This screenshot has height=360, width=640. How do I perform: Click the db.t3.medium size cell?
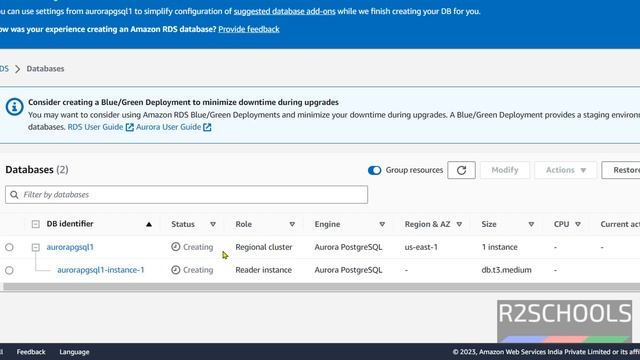click(x=506, y=270)
